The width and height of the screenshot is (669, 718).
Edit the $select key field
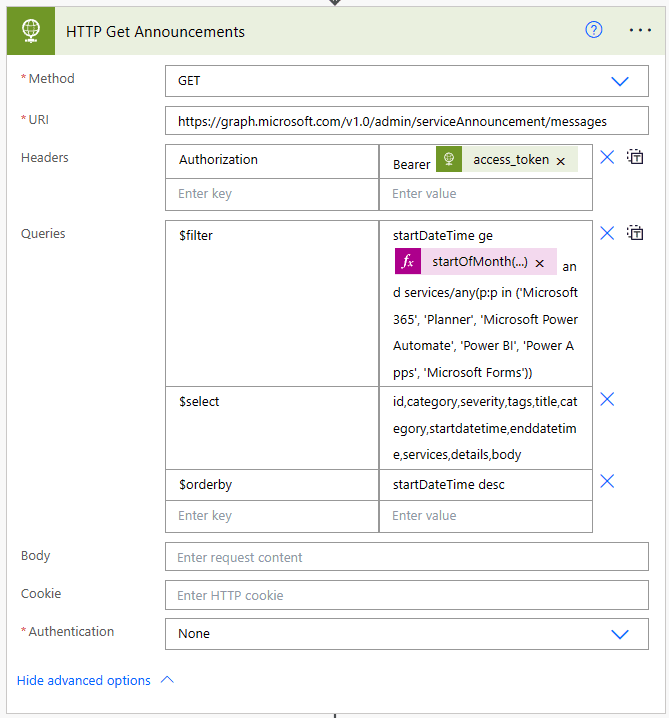click(x=272, y=428)
